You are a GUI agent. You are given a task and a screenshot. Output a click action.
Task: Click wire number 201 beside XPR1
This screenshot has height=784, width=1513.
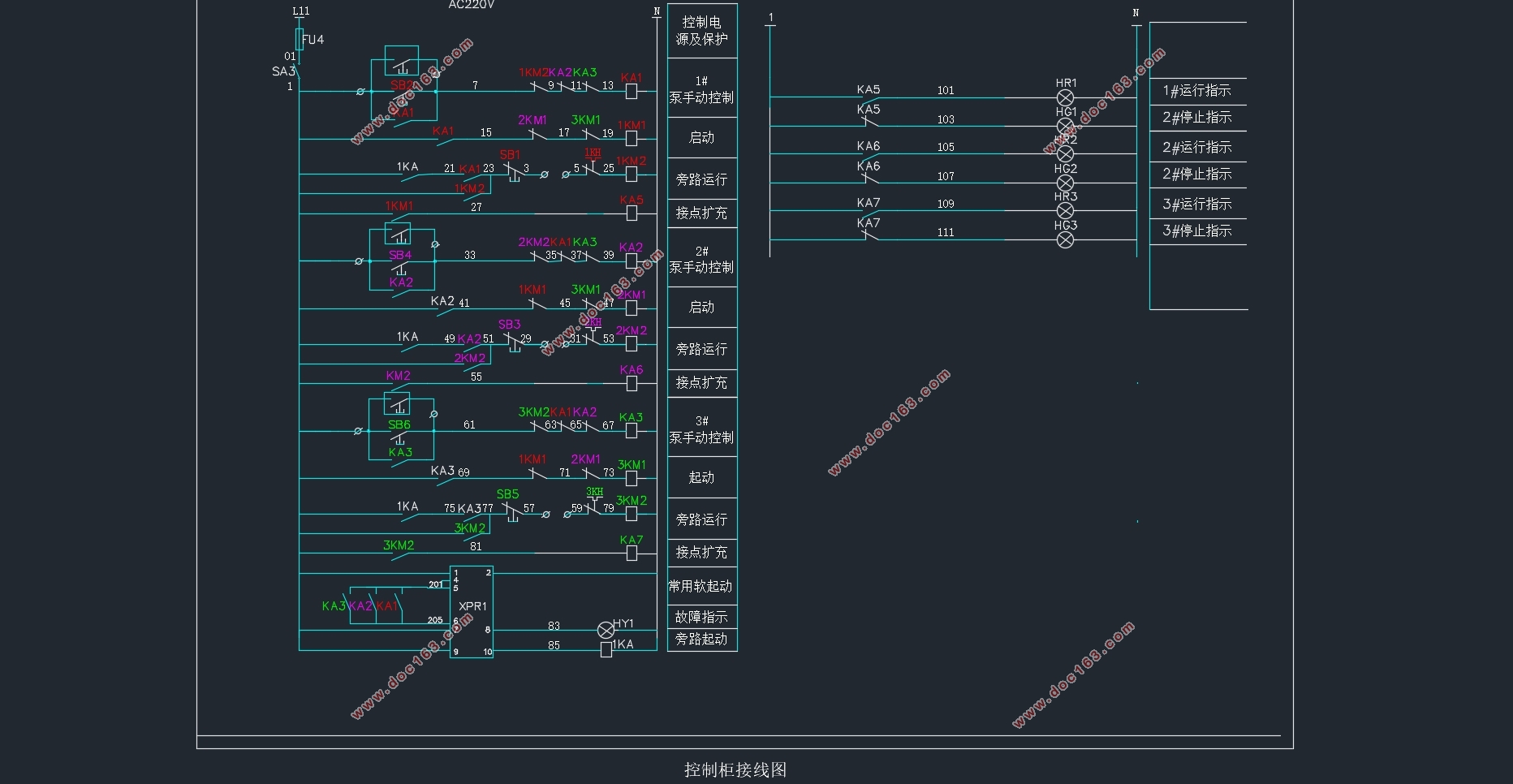pos(436,584)
